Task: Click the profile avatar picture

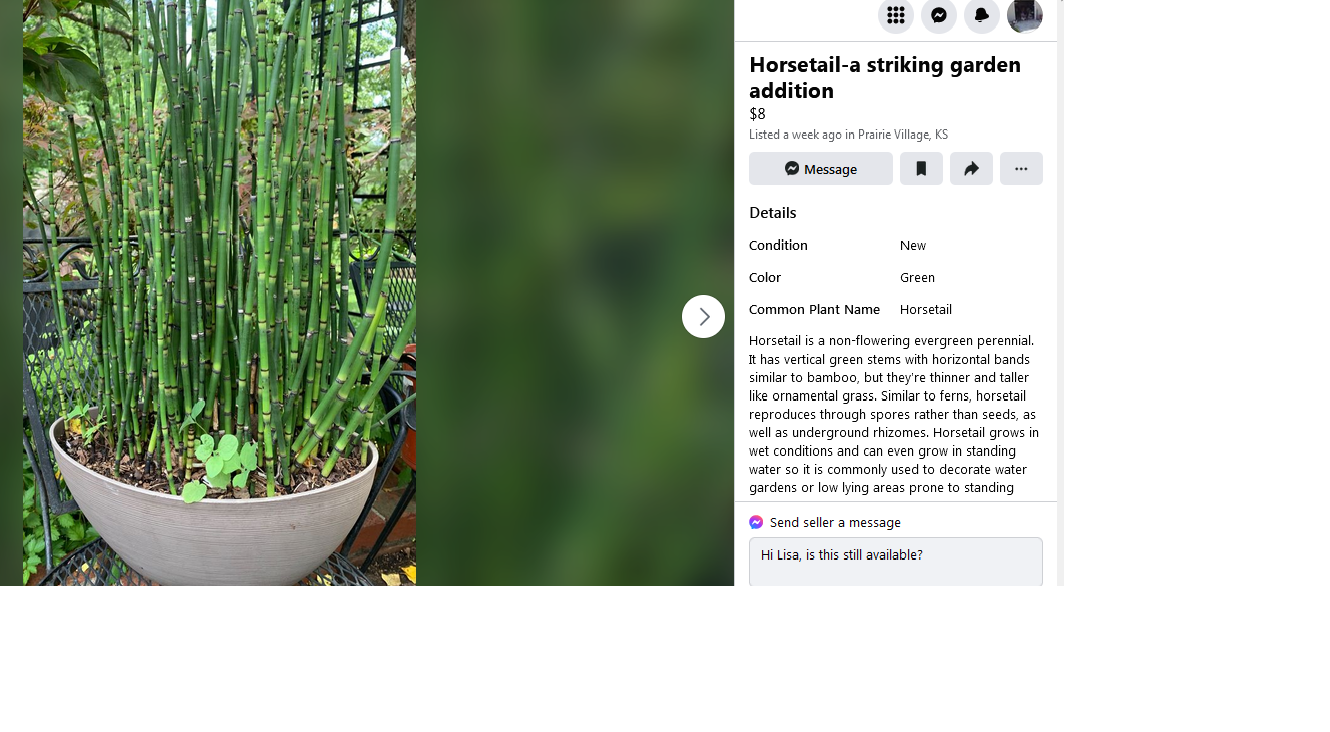Action: click(1025, 15)
